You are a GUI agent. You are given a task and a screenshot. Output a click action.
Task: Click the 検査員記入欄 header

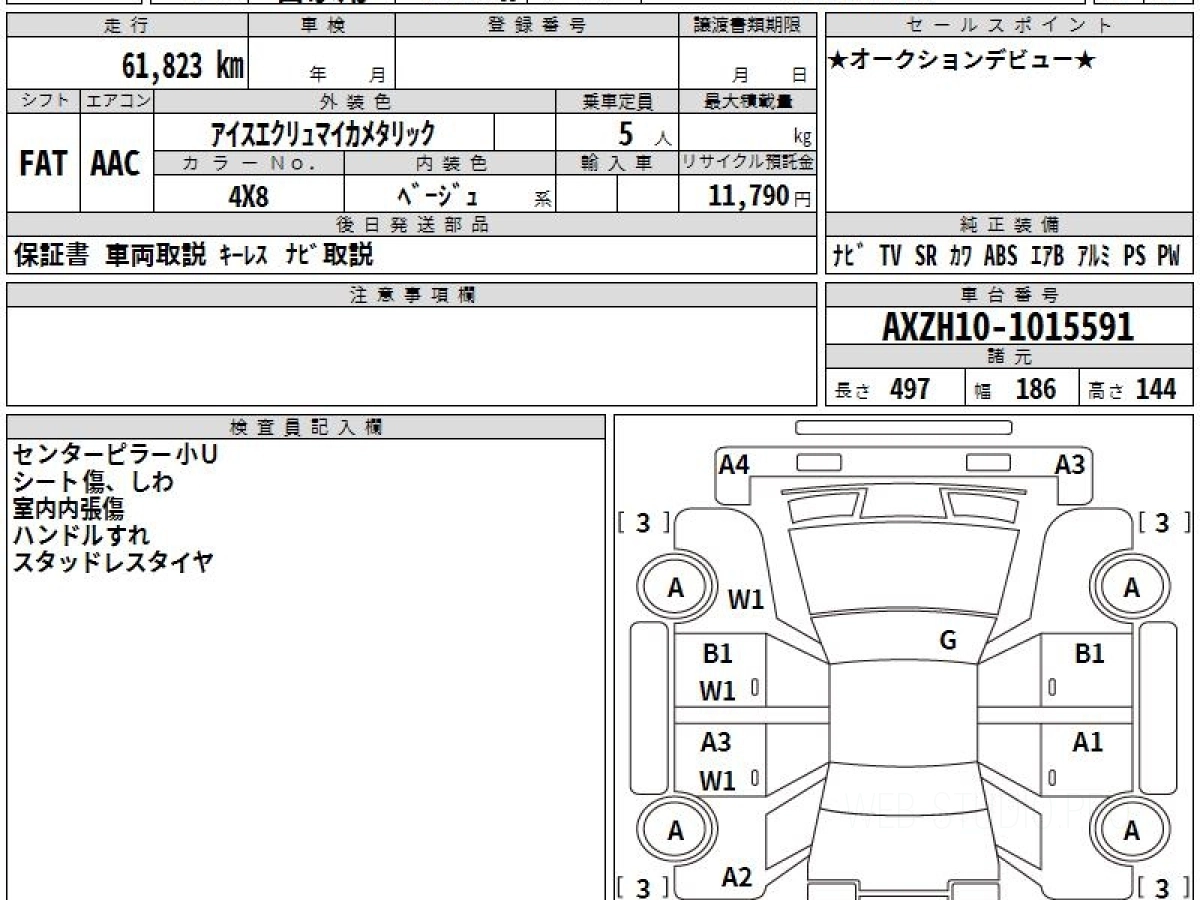click(306, 427)
